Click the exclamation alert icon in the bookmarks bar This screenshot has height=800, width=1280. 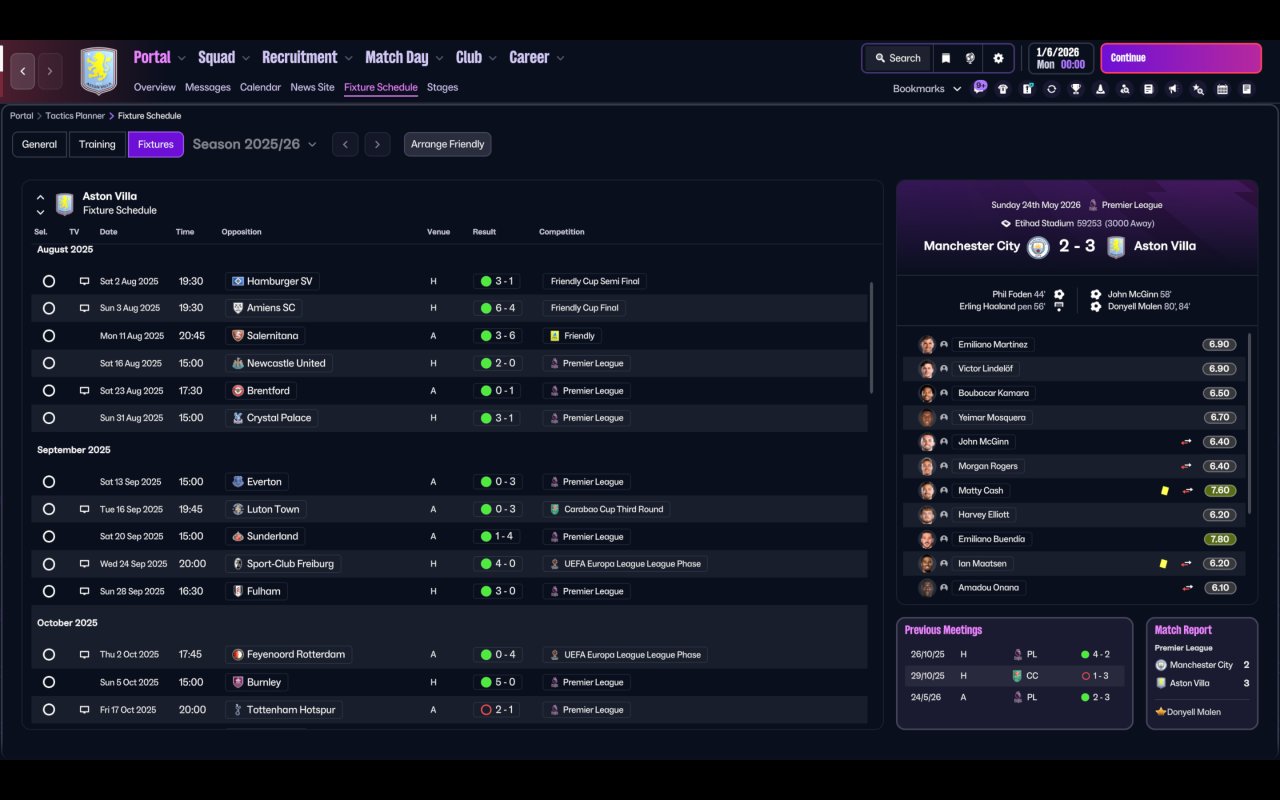click(1027, 89)
